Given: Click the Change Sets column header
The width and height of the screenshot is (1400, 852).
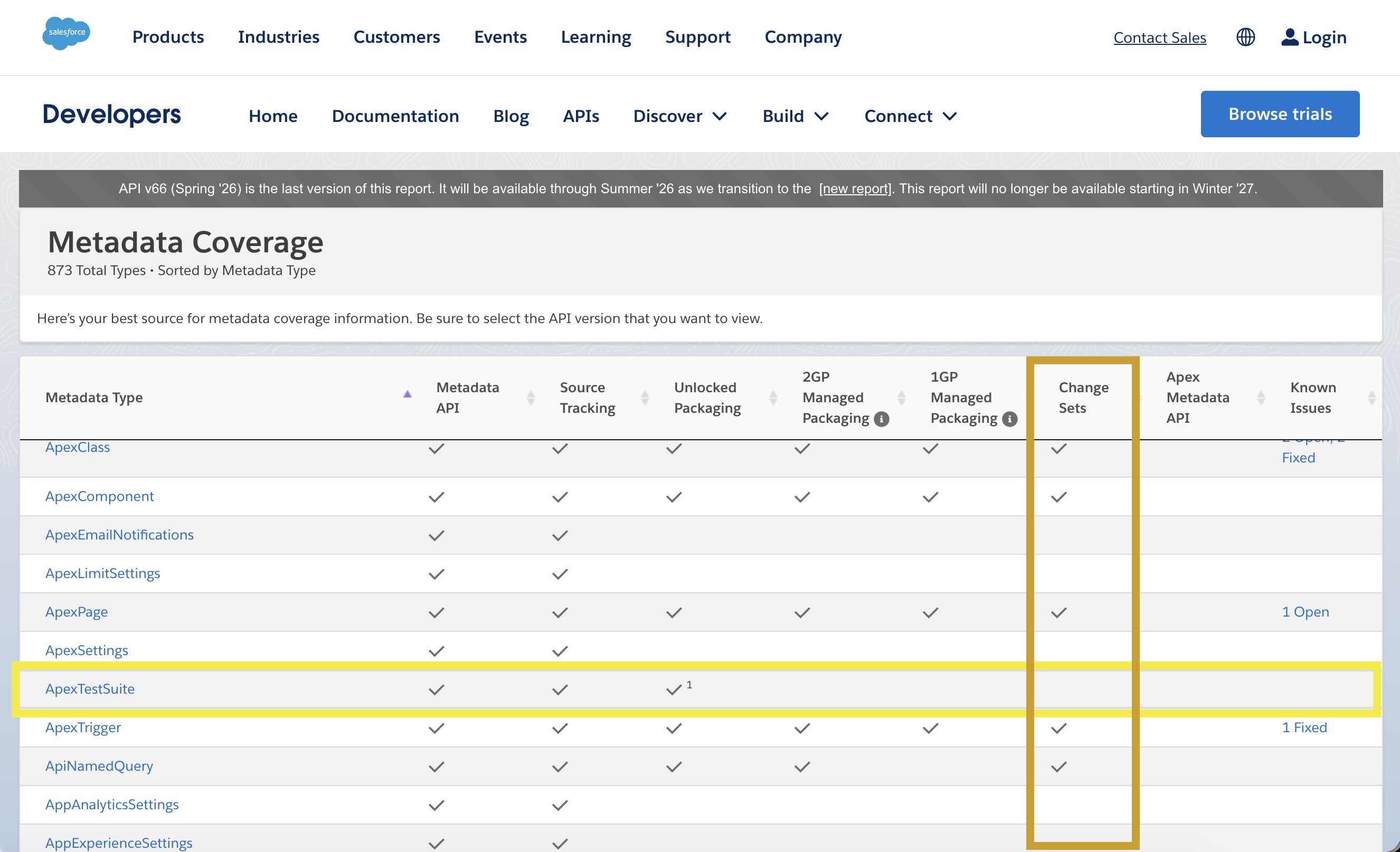Looking at the screenshot, I should (x=1083, y=397).
